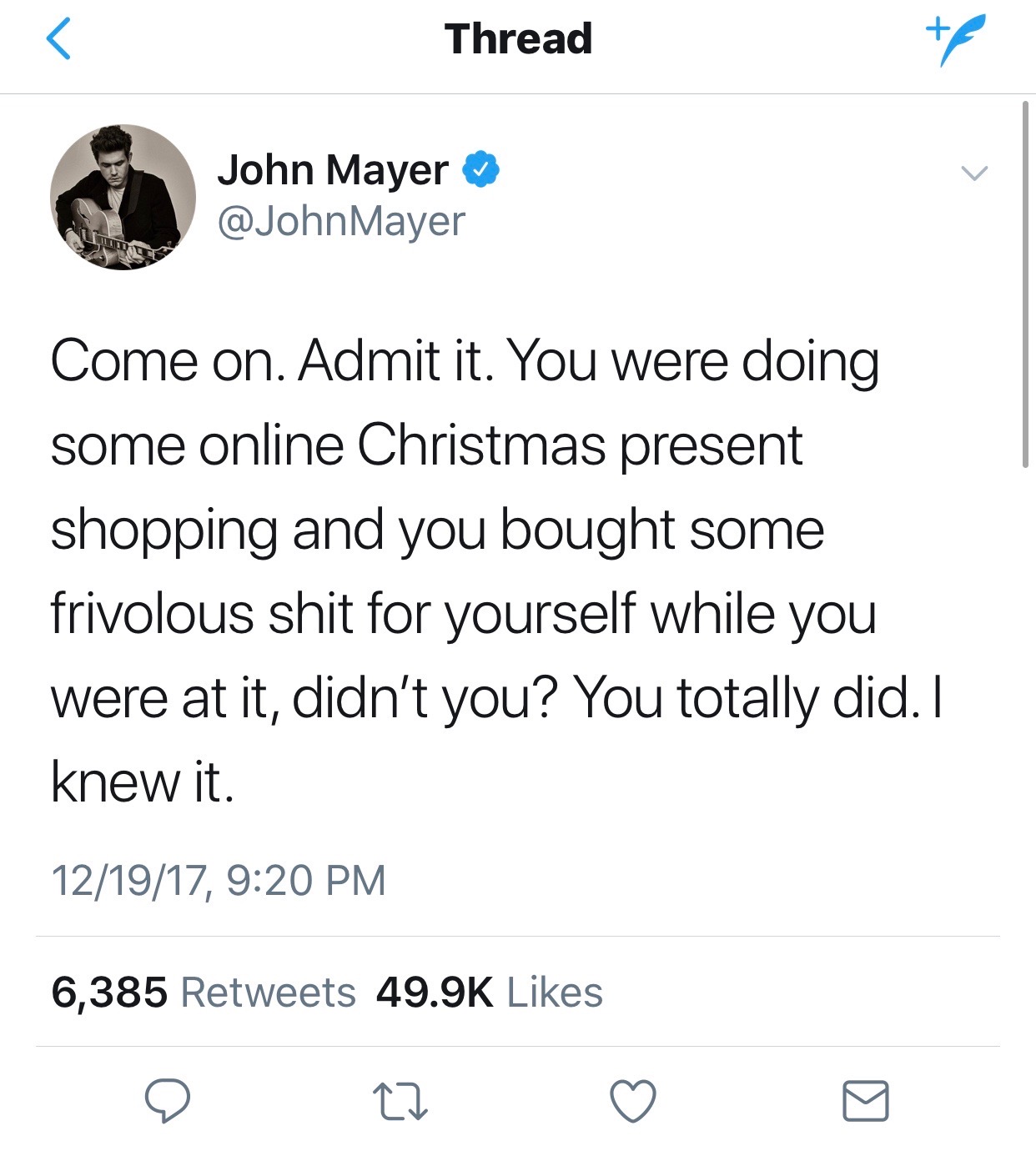Image resolution: width=1036 pixels, height=1156 pixels.
Task: Tap the word 'frivolous' in the tweet
Action: pos(152,614)
